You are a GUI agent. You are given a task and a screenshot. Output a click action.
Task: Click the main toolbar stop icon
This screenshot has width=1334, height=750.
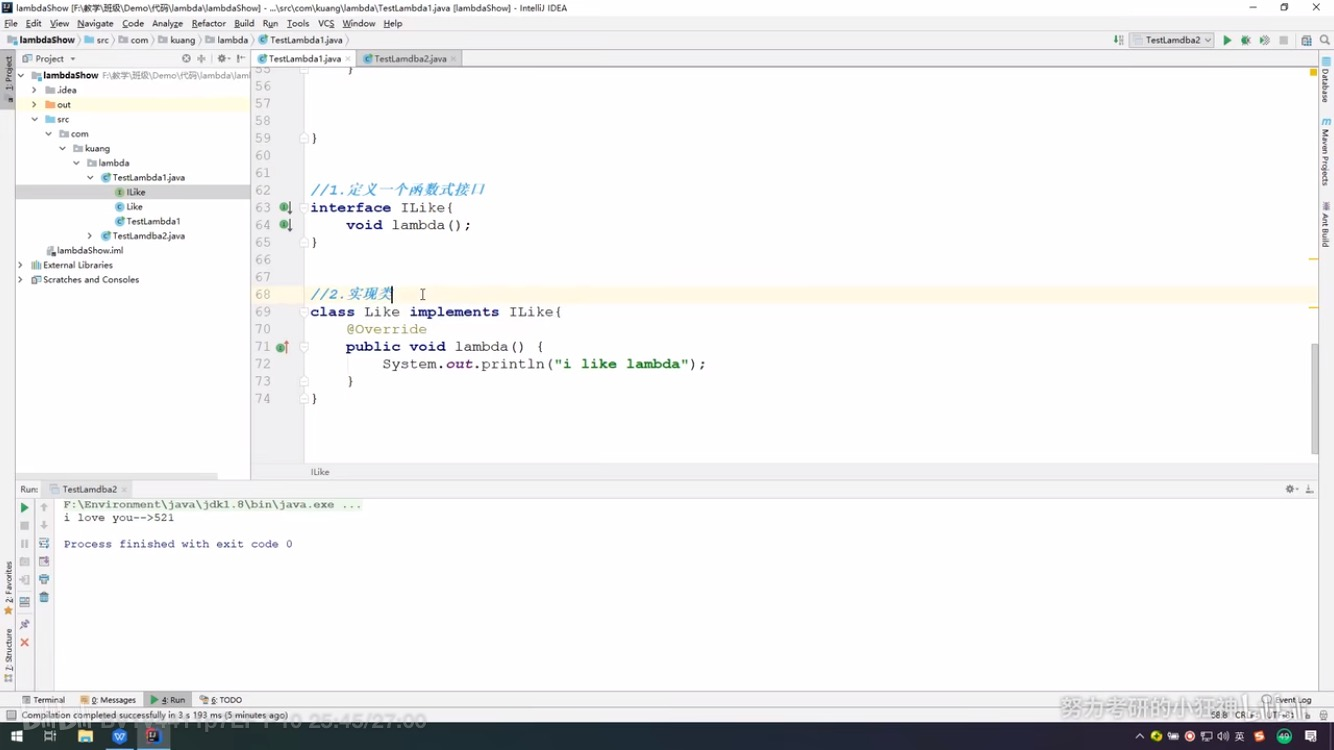pyautogui.click(x=1284, y=40)
